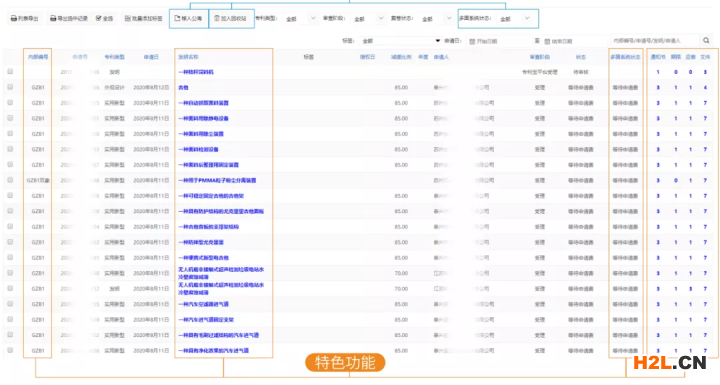This screenshot has height=385, width=720.
Task: Sort by the 减缴比例 column header
Action: tap(401, 57)
